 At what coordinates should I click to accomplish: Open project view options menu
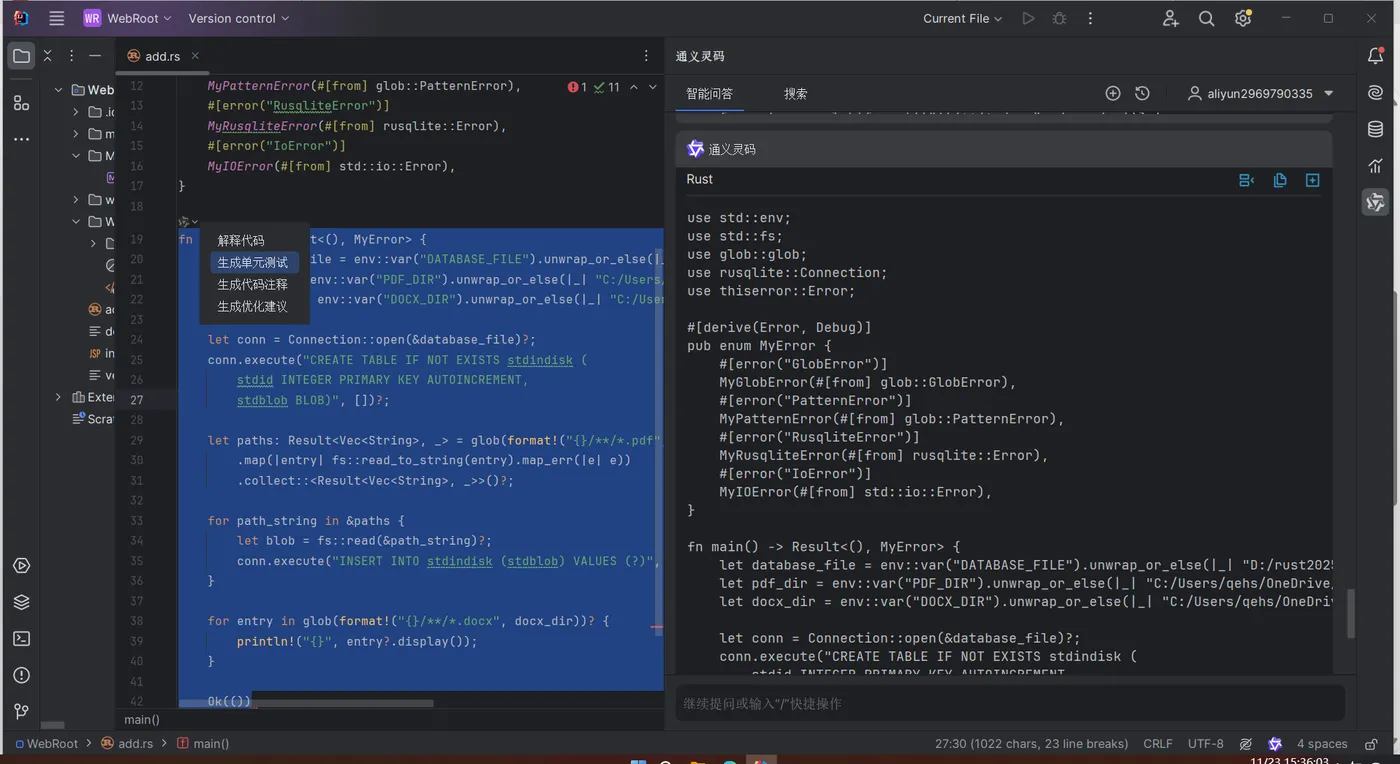tap(72, 56)
